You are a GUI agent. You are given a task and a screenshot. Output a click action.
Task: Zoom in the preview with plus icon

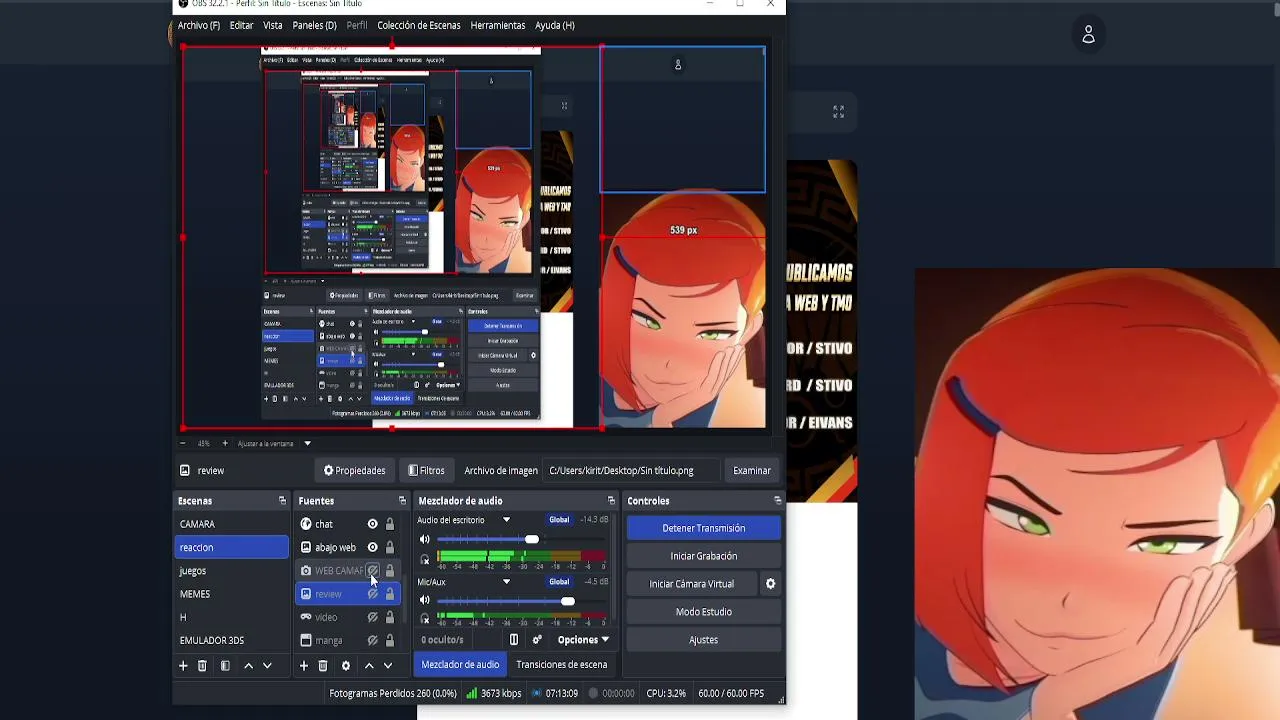tap(225, 443)
